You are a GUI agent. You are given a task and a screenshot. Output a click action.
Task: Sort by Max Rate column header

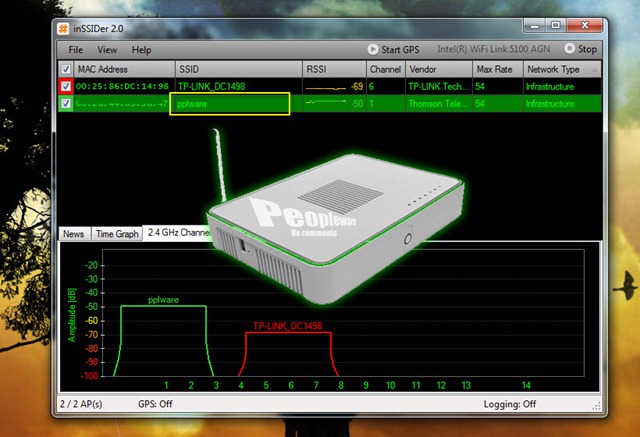pyautogui.click(x=498, y=69)
